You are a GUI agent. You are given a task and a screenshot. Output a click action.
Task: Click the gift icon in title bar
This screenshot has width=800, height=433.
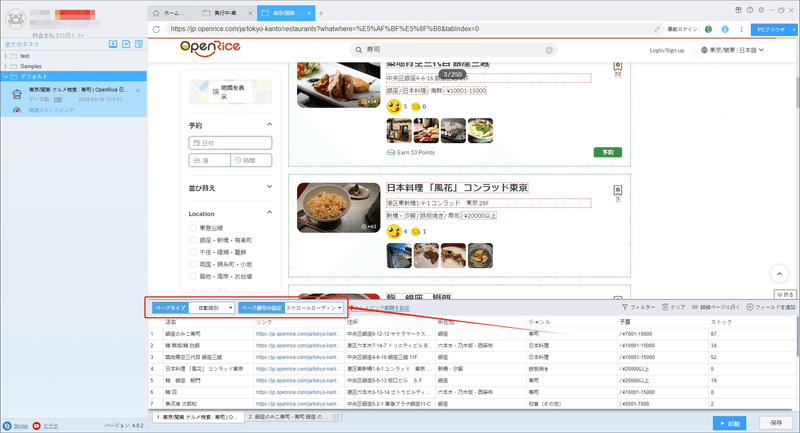(738, 10)
